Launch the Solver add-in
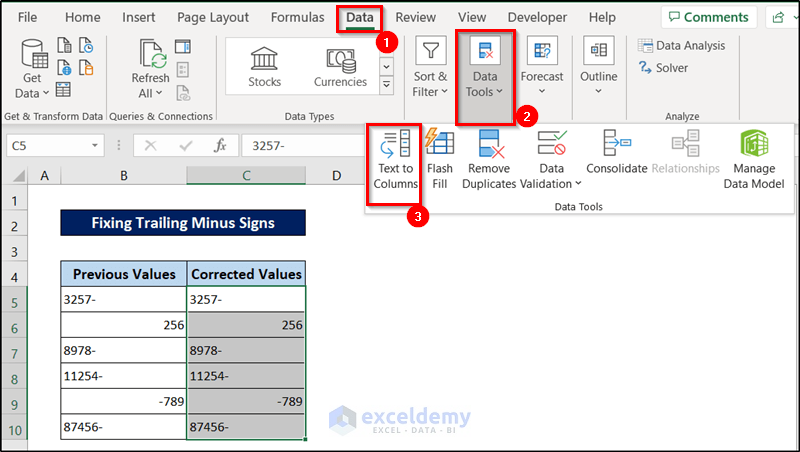The height and width of the screenshot is (452, 800). [663, 67]
